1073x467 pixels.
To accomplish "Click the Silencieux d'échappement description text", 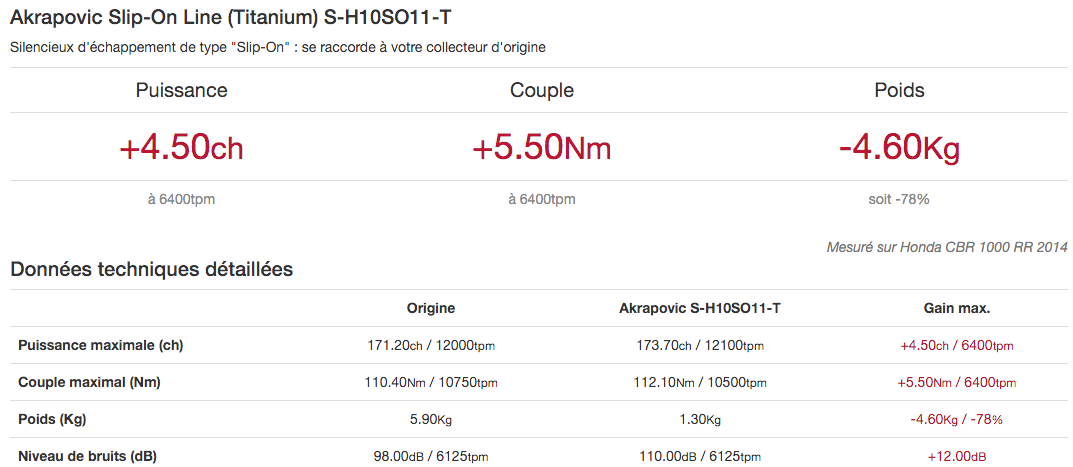I will click(x=278, y=48).
